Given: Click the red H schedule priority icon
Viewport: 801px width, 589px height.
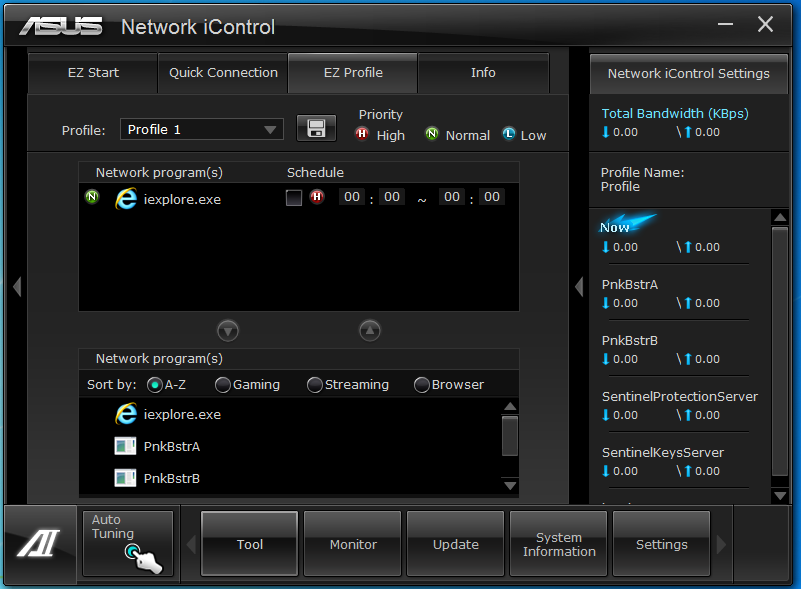Looking at the screenshot, I should click(317, 197).
